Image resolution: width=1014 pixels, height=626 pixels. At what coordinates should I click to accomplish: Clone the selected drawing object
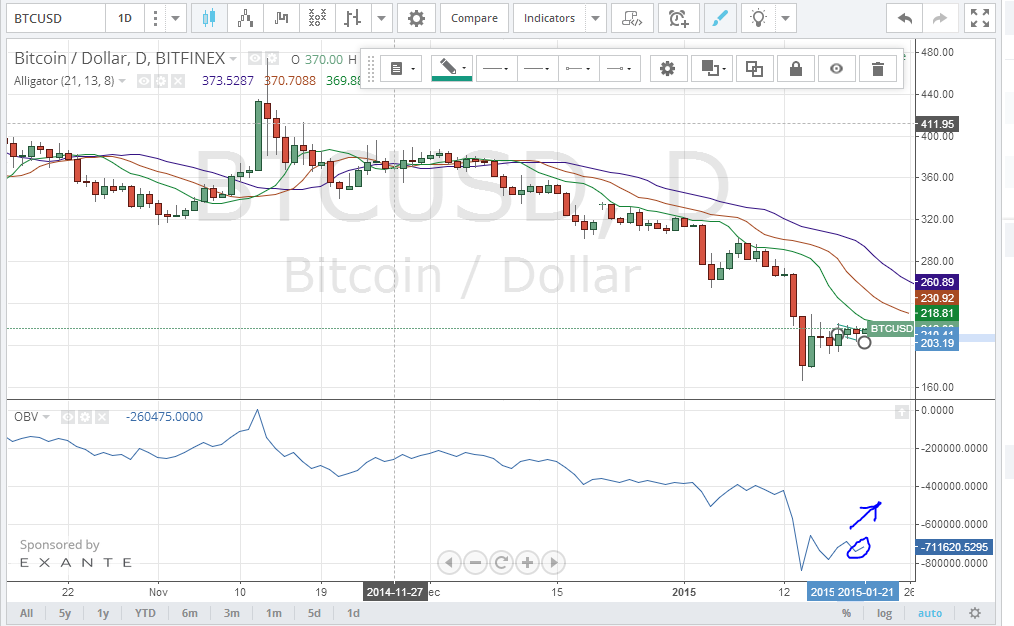pyautogui.click(x=754, y=68)
